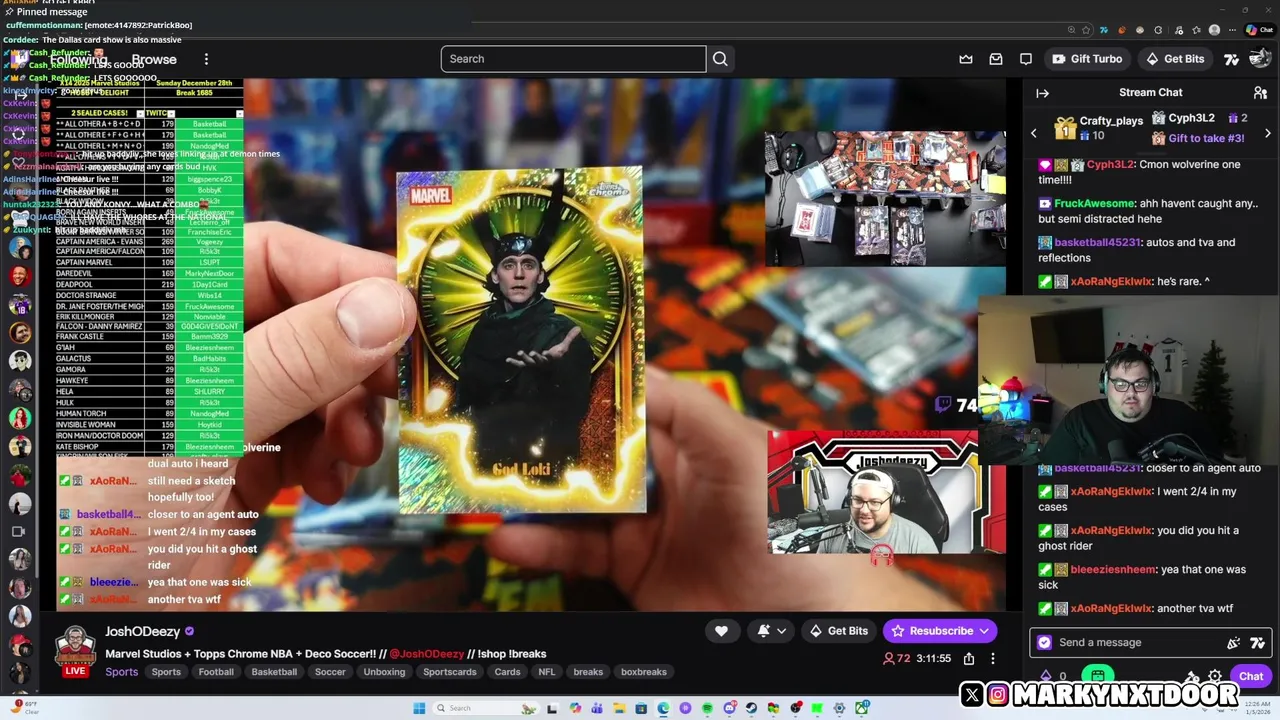Open the 7TV emote menu in chat input
1280x720 pixels.
point(1257,643)
